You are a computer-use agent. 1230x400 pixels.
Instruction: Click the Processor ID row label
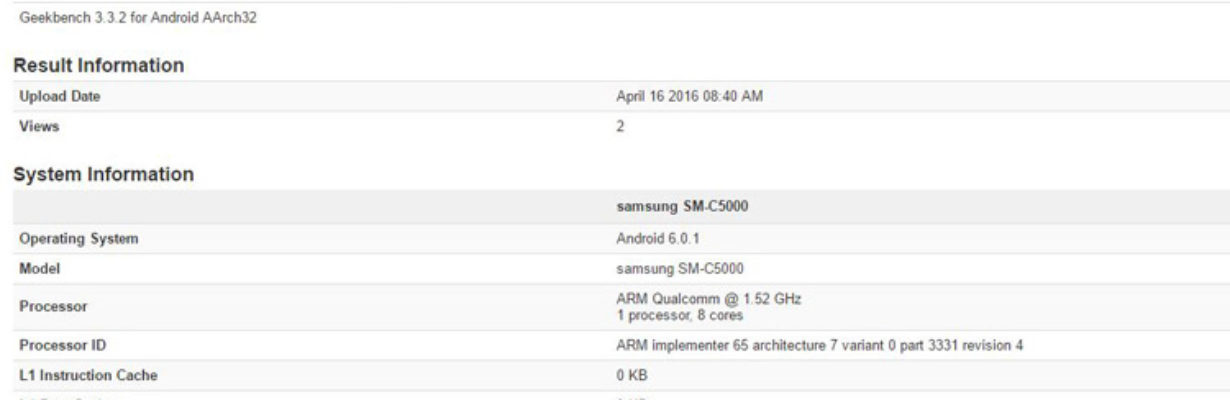click(x=56, y=347)
